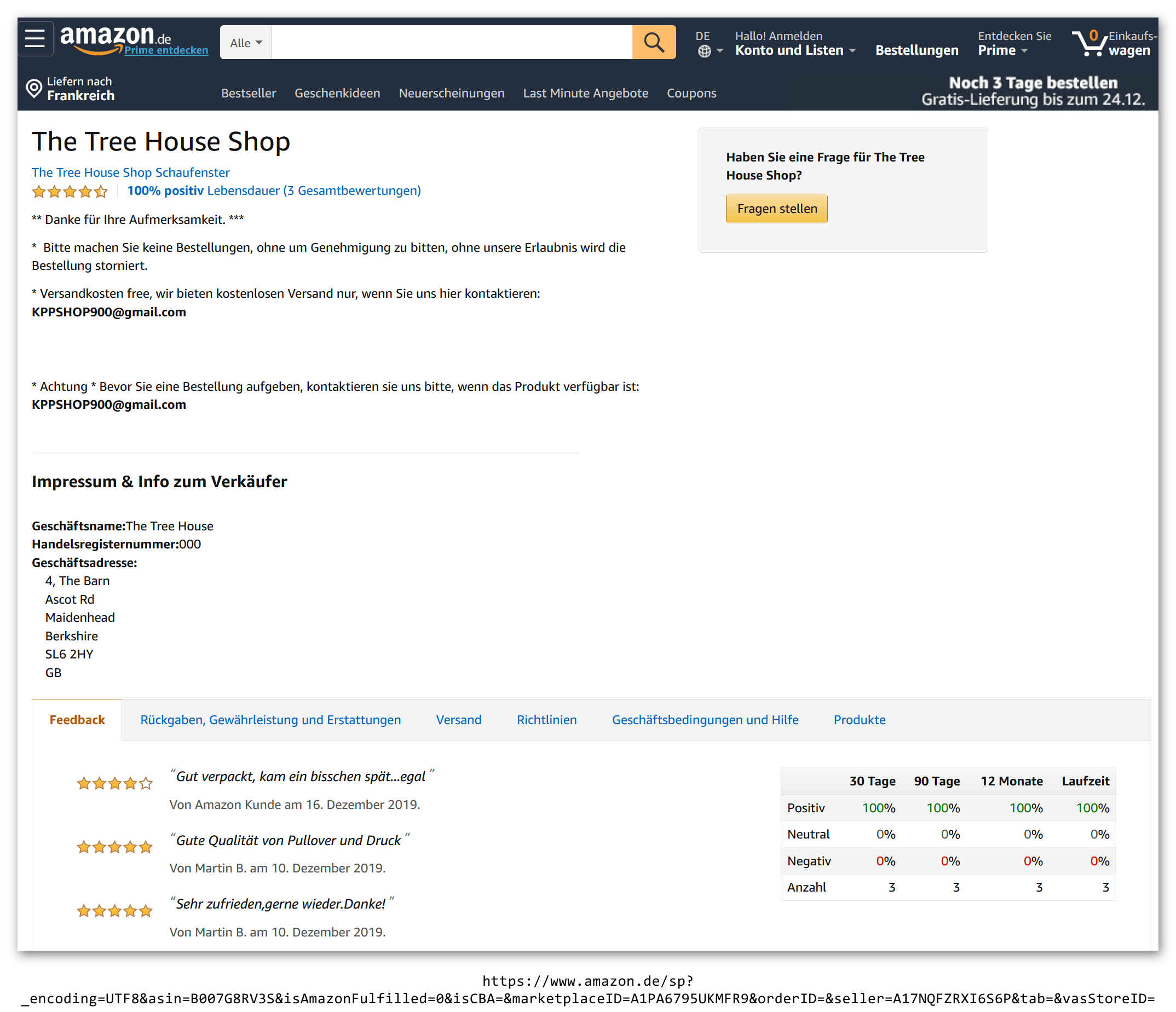Open 'Geschäftsbedingungen und Hilfe' tab
Viewport: 1176px width, 1012px height.
click(705, 720)
